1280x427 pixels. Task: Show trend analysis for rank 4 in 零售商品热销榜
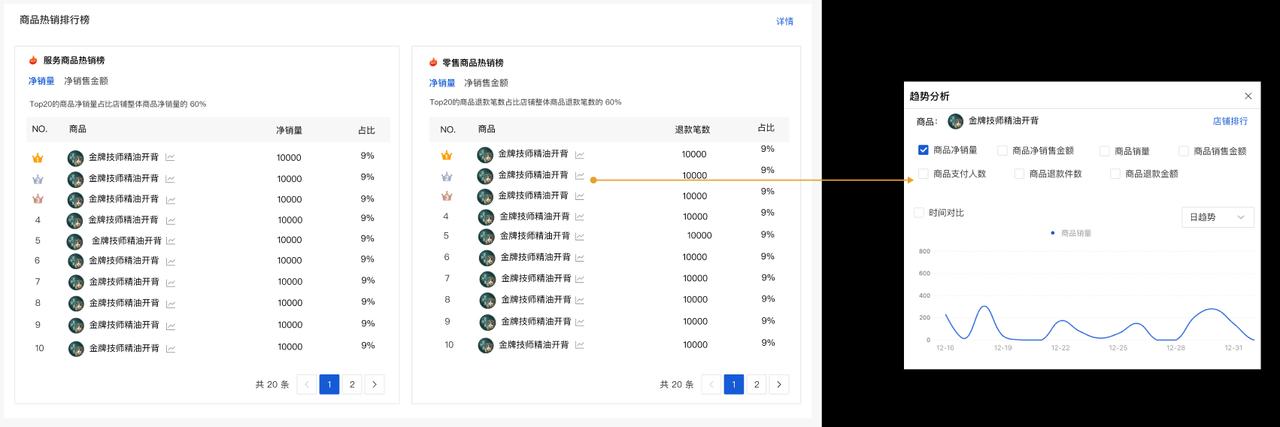click(580, 217)
